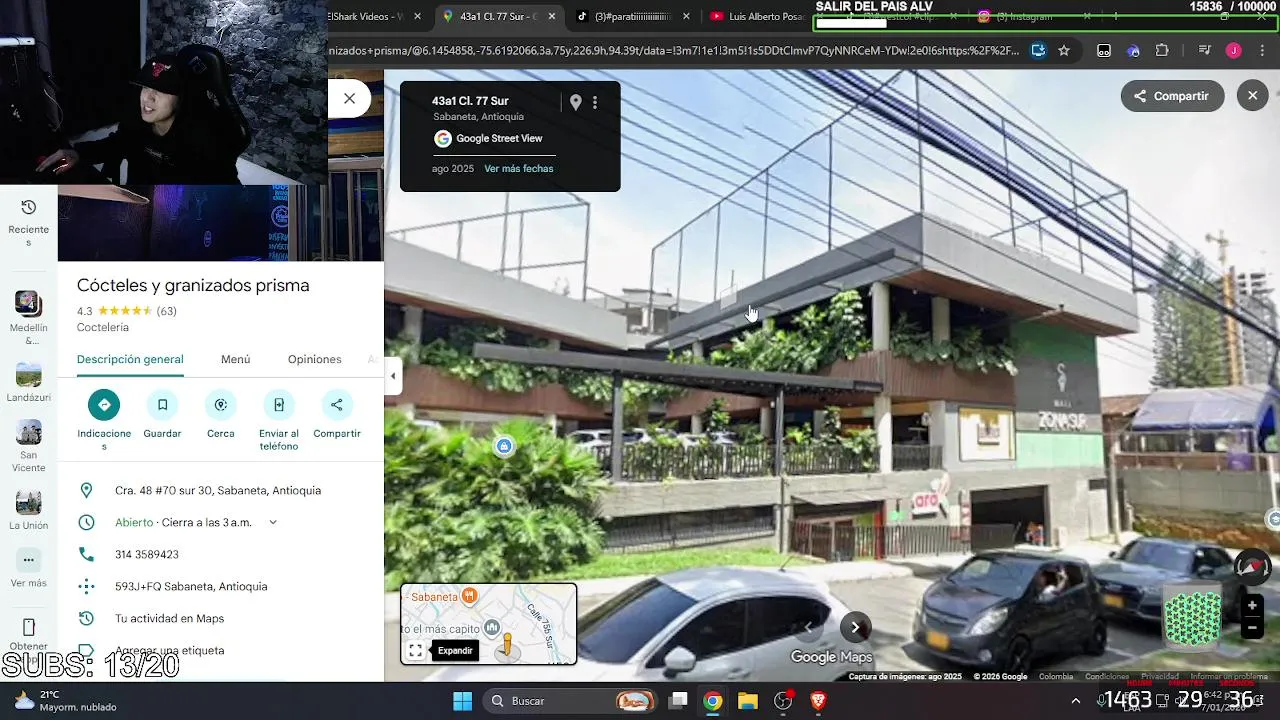This screenshot has width=1280, height=720.
Task: Open Street View card three-dot menu
Action: click(x=595, y=102)
